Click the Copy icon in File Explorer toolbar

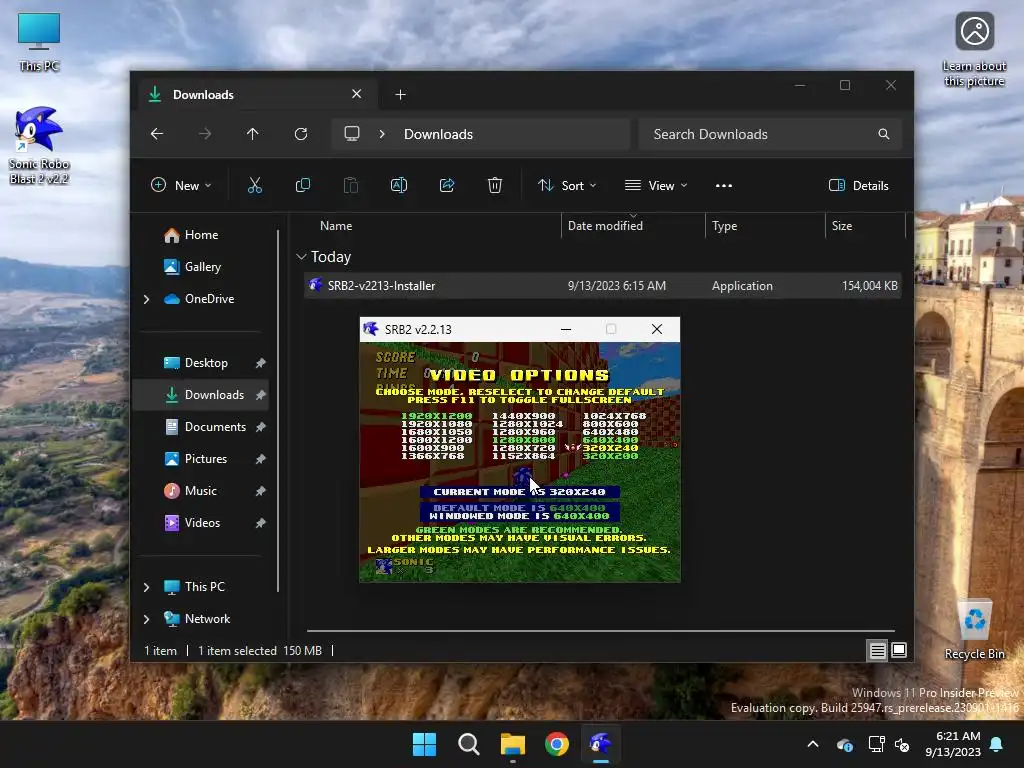(x=302, y=185)
